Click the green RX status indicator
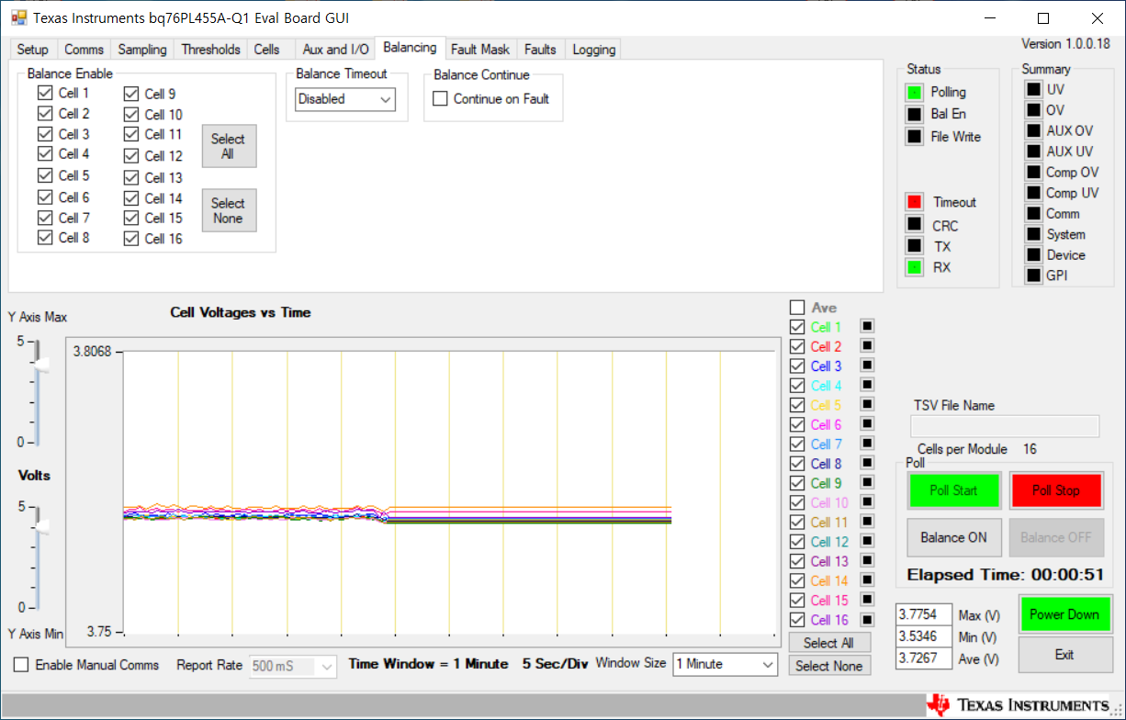Viewport: 1126px width, 720px height. 914,268
